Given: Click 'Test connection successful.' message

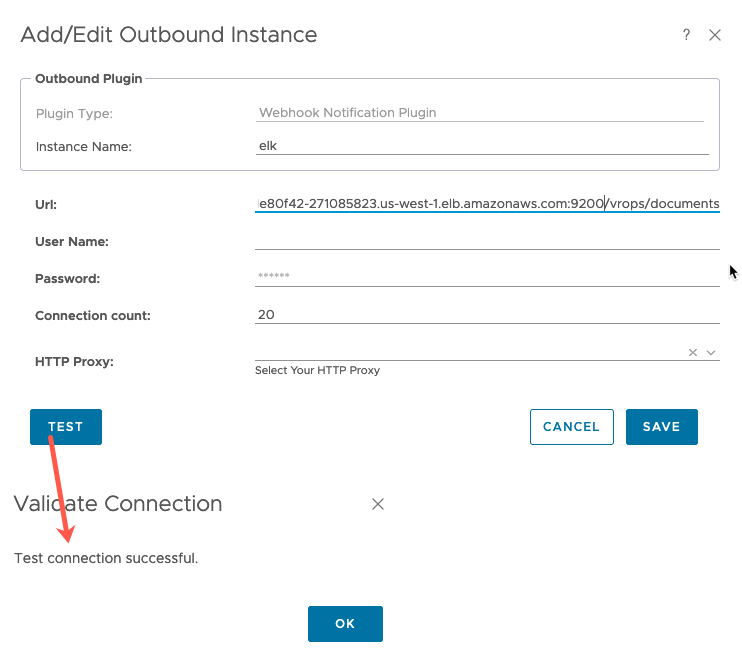Looking at the screenshot, I should click(x=106, y=558).
